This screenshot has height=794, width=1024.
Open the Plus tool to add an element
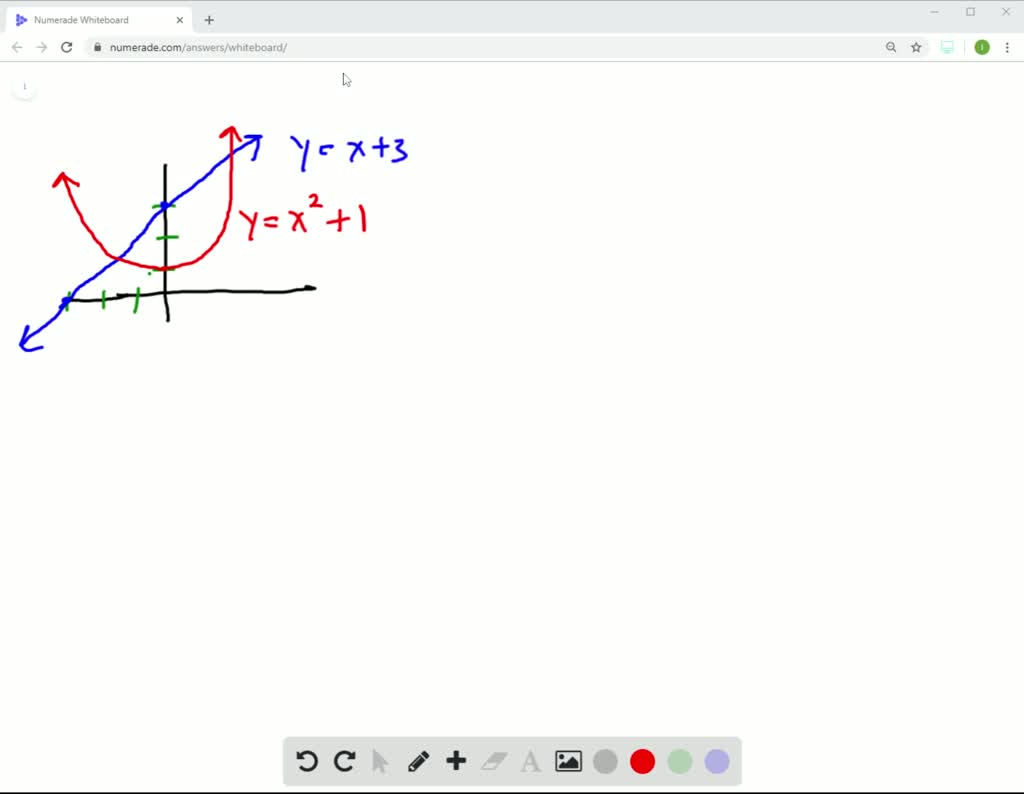[455, 761]
